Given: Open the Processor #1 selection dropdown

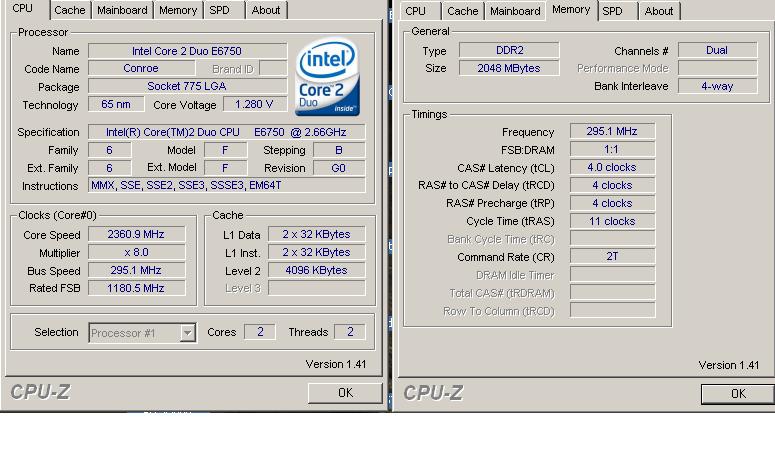Looking at the screenshot, I should click(x=142, y=333).
